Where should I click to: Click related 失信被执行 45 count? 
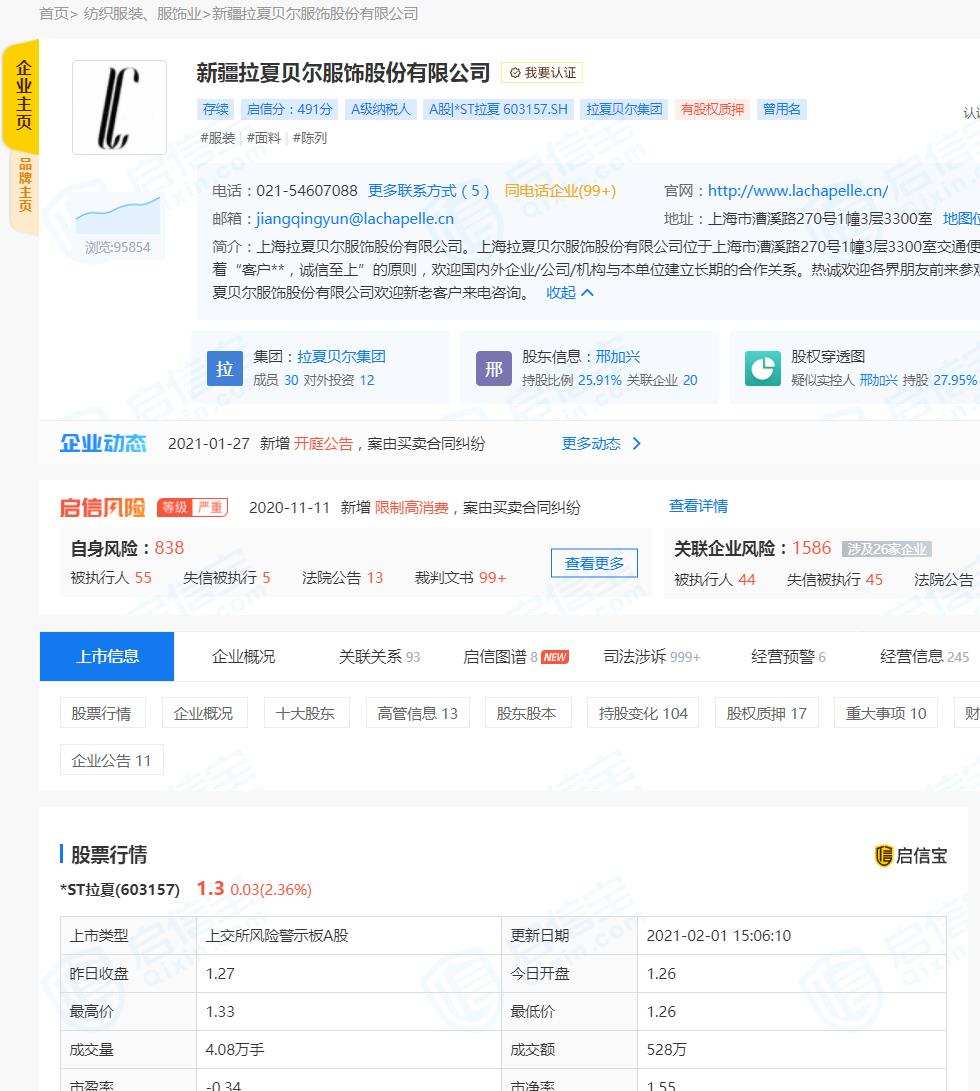[x=835, y=579]
